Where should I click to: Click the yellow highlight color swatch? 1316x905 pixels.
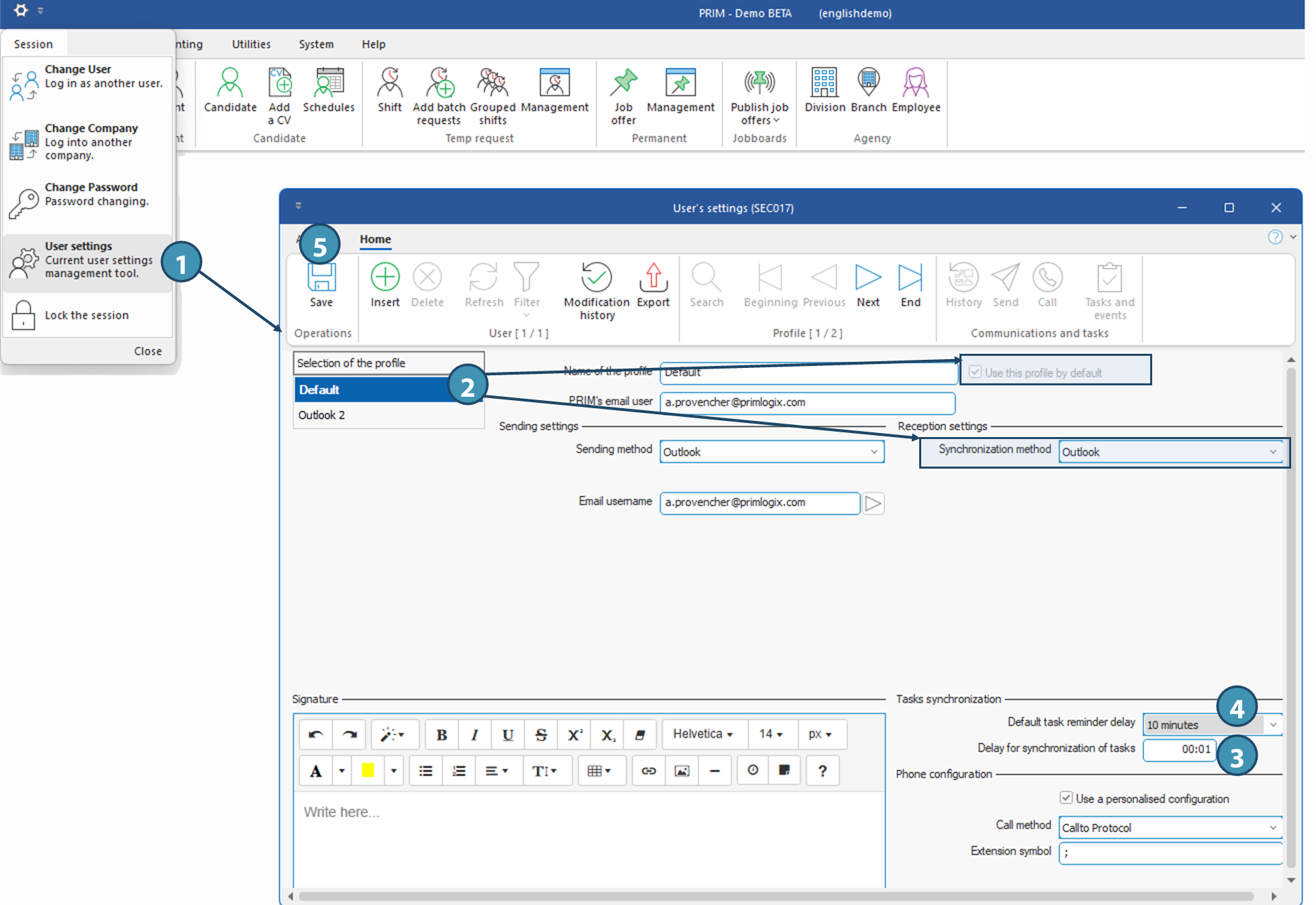pyautogui.click(x=368, y=770)
